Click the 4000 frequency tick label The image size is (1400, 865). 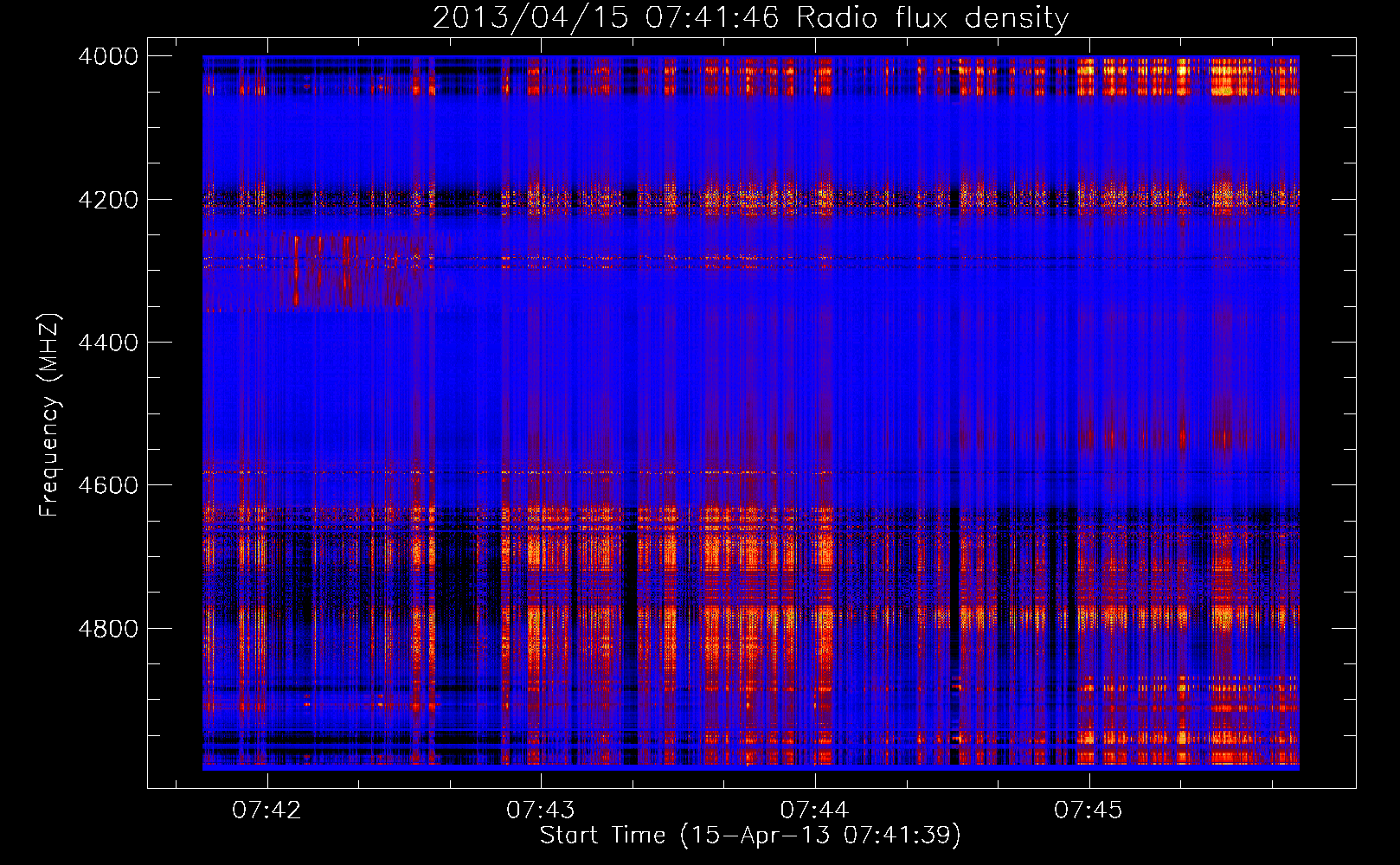click(108, 56)
